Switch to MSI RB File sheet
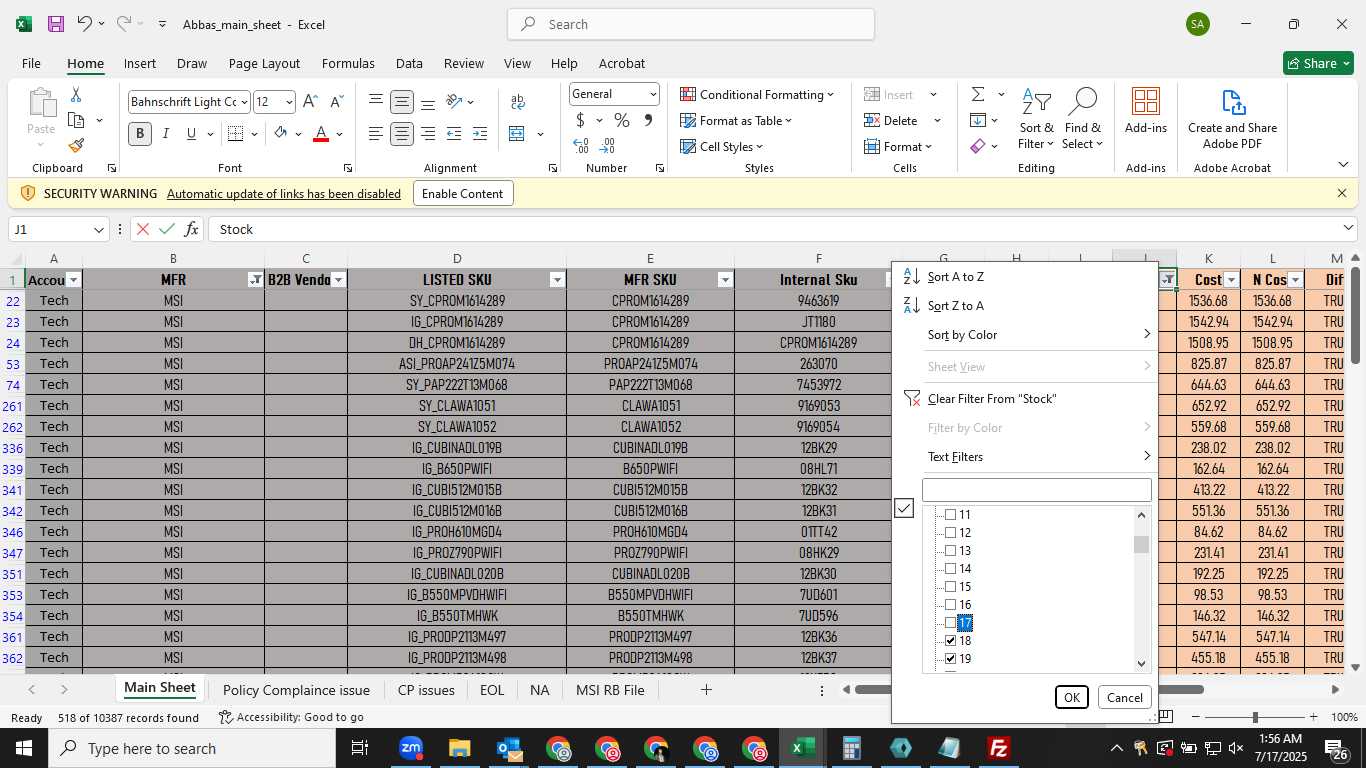 610,690
